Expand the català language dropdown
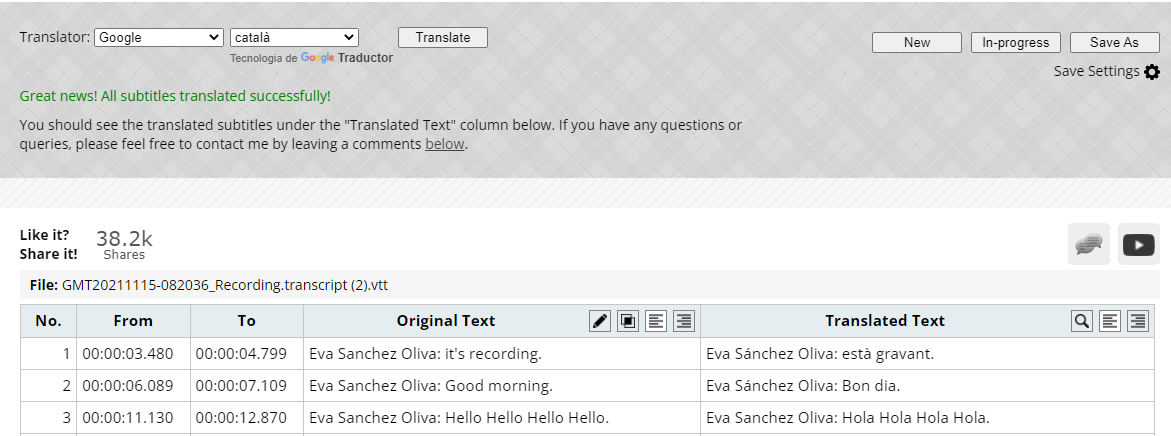 tap(294, 37)
